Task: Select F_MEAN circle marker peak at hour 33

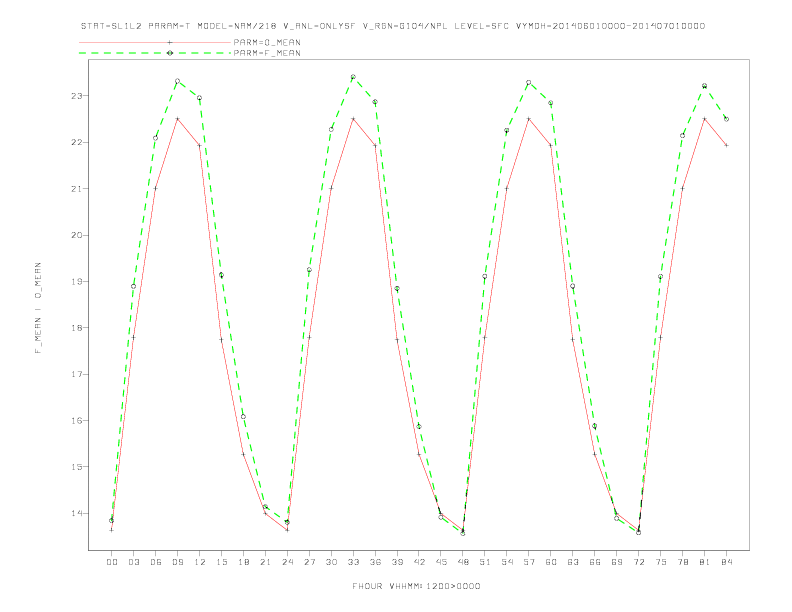Action: coord(353,77)
